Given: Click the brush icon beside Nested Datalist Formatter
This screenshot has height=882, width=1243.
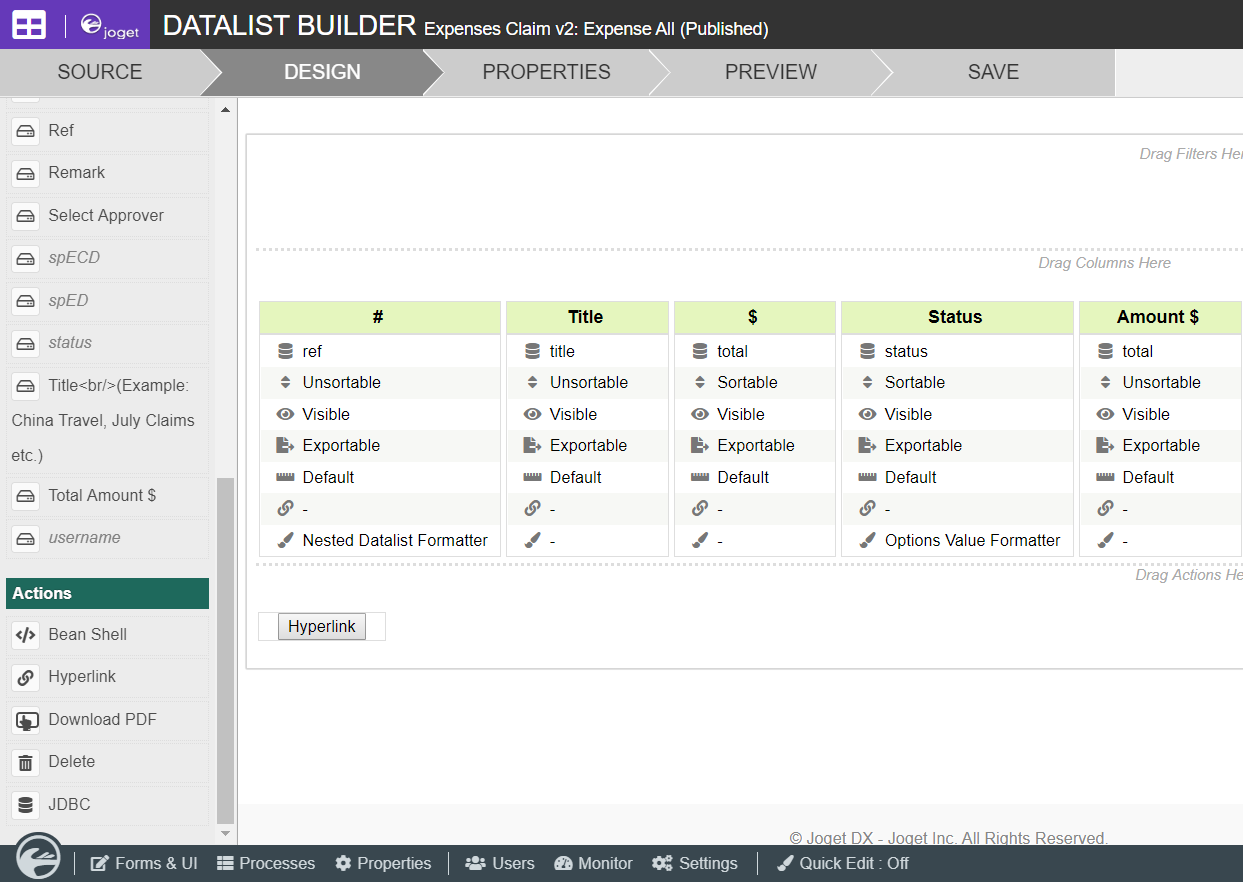Looking at the screenshot, I should point(285,540).
